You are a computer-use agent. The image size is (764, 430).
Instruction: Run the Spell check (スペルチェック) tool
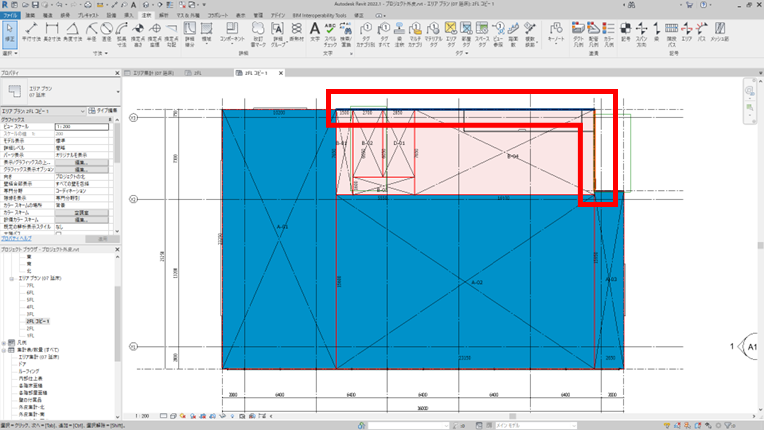pos(330,35)
